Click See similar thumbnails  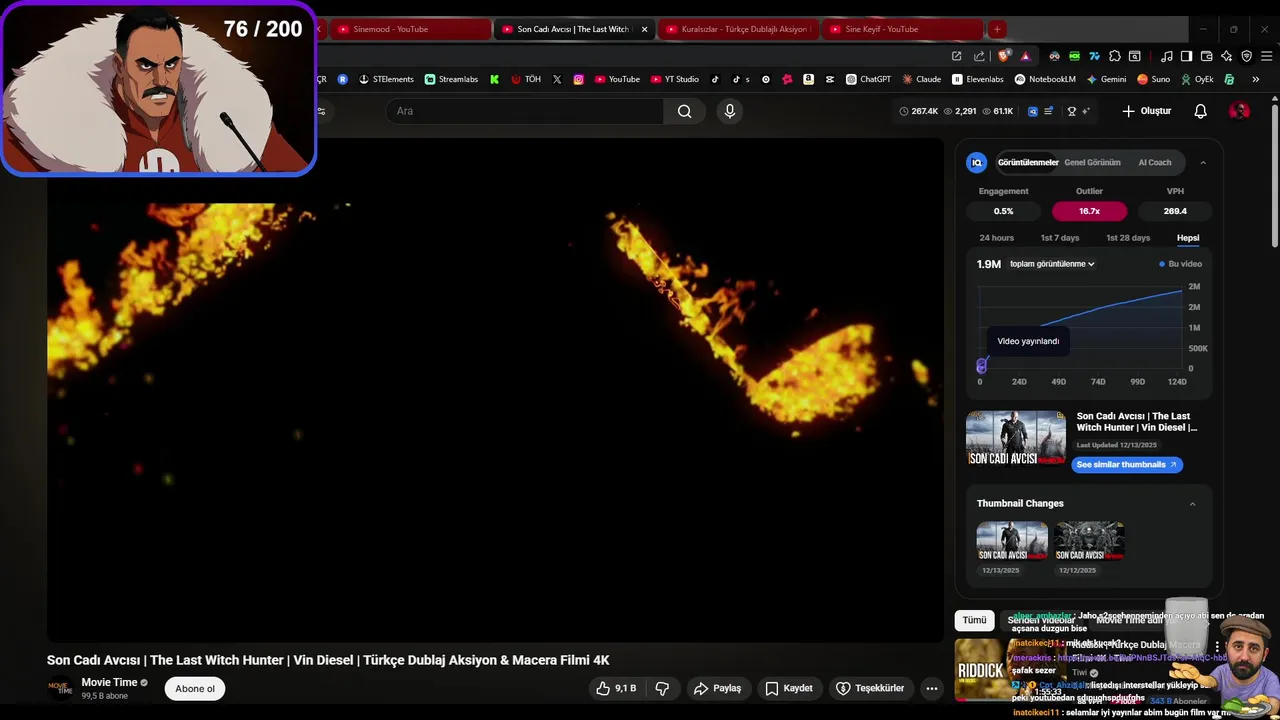(1127, 464)
